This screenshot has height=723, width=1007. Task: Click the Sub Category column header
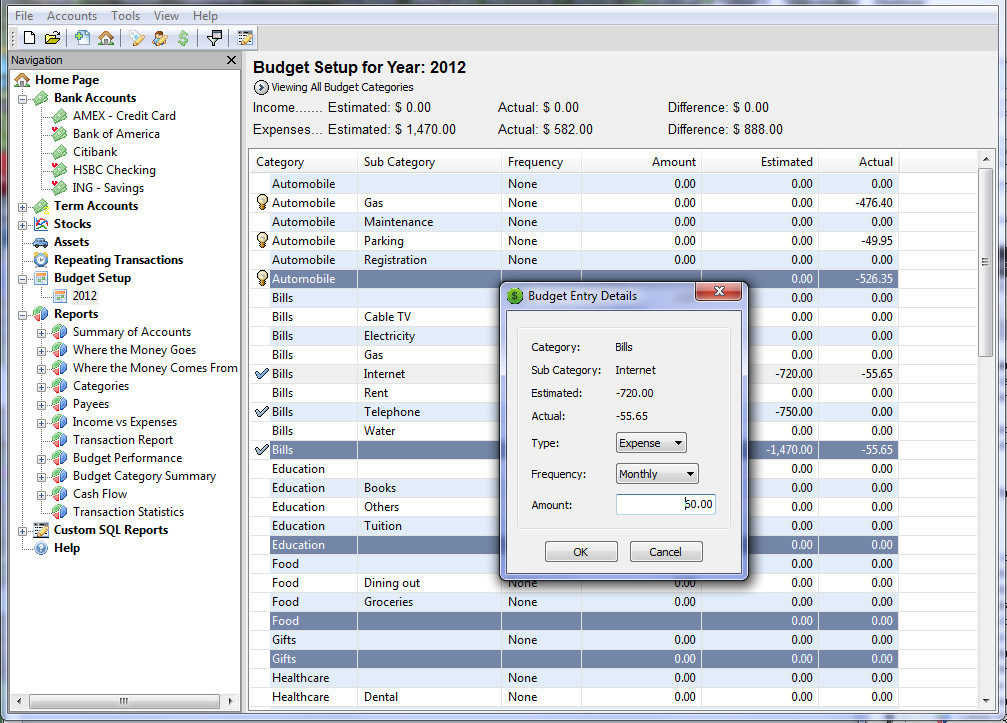[429, 162]
